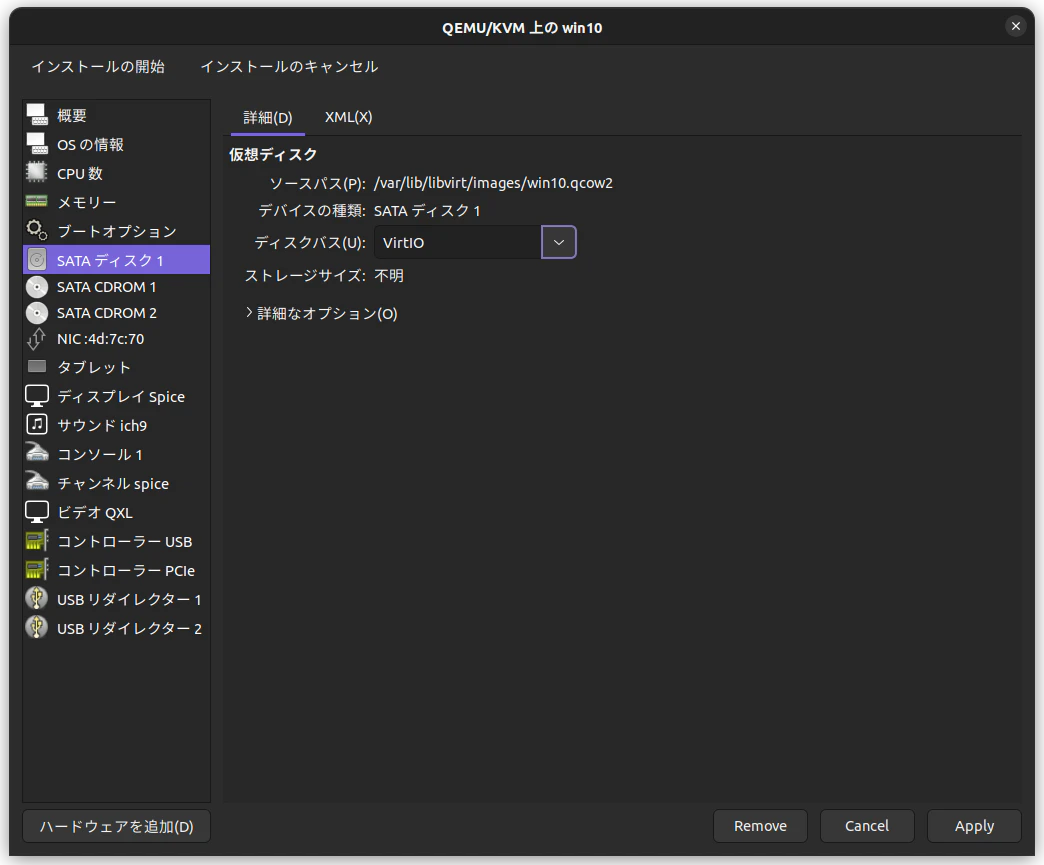Open the ディスクバス dropdown arrow
The image size is (1044, 865).
(x=559, y=242)
